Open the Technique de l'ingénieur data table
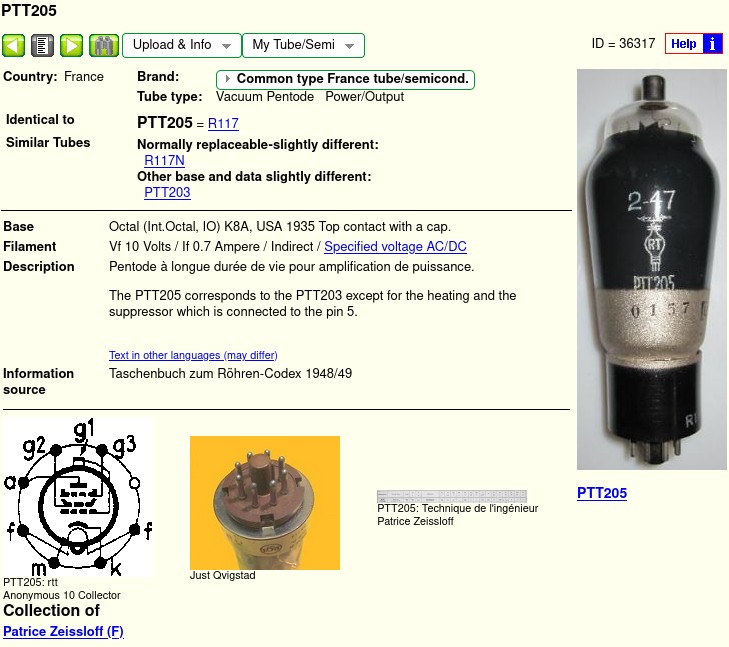The image size is (729, 647). pyautogui.click(x=451, y=495)
